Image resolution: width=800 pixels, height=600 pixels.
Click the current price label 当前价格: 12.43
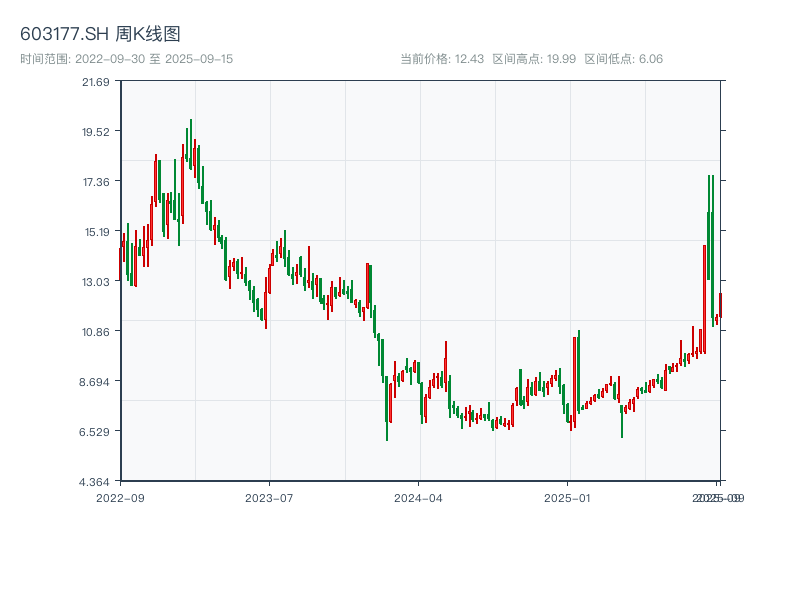click(x=442, y=59)
